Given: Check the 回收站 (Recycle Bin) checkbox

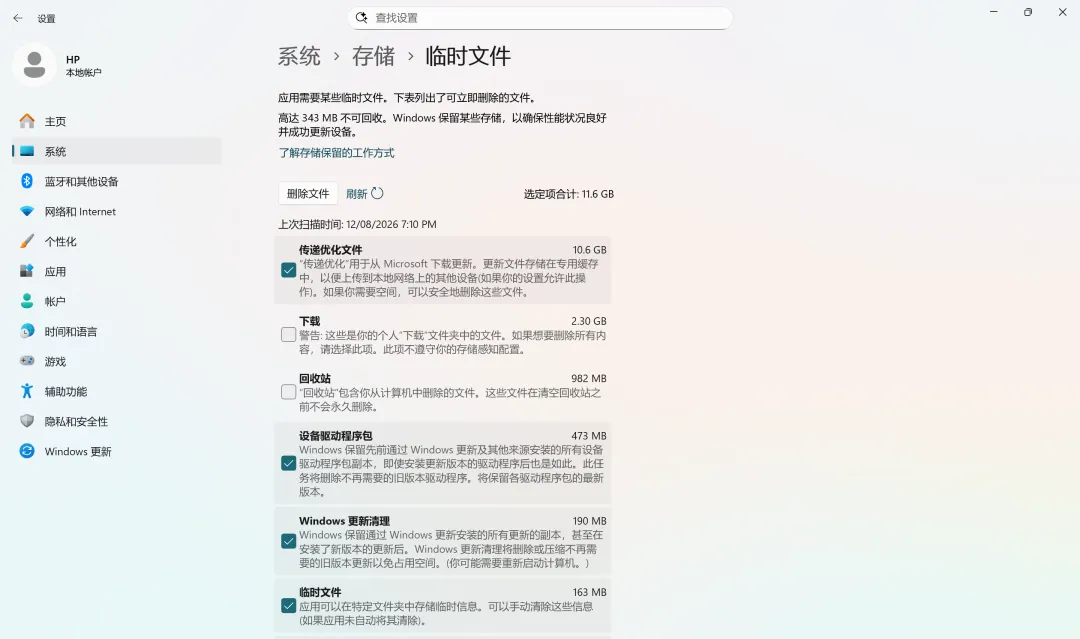Looking at the screenshot, I should (x=289, y=392).
